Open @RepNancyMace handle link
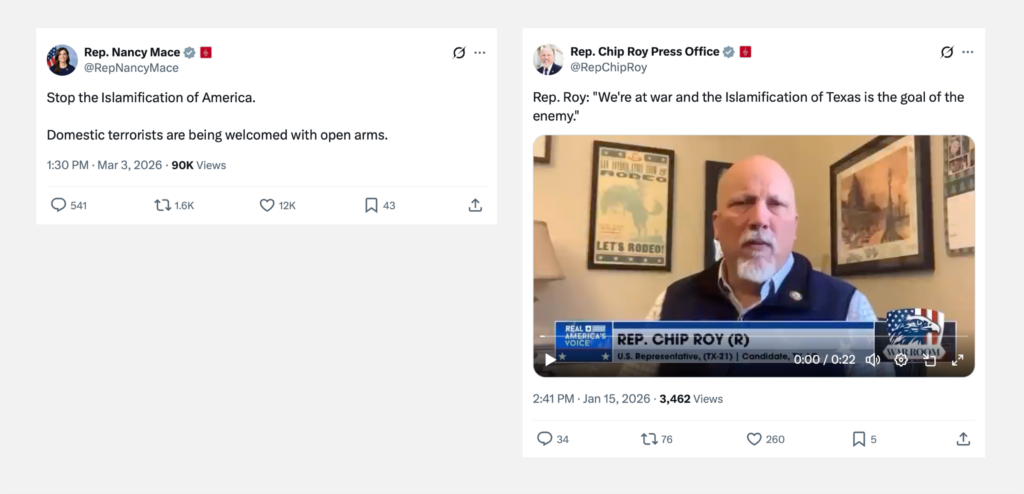The height and width of the screenshot is (494, 1024). (131, 68)
